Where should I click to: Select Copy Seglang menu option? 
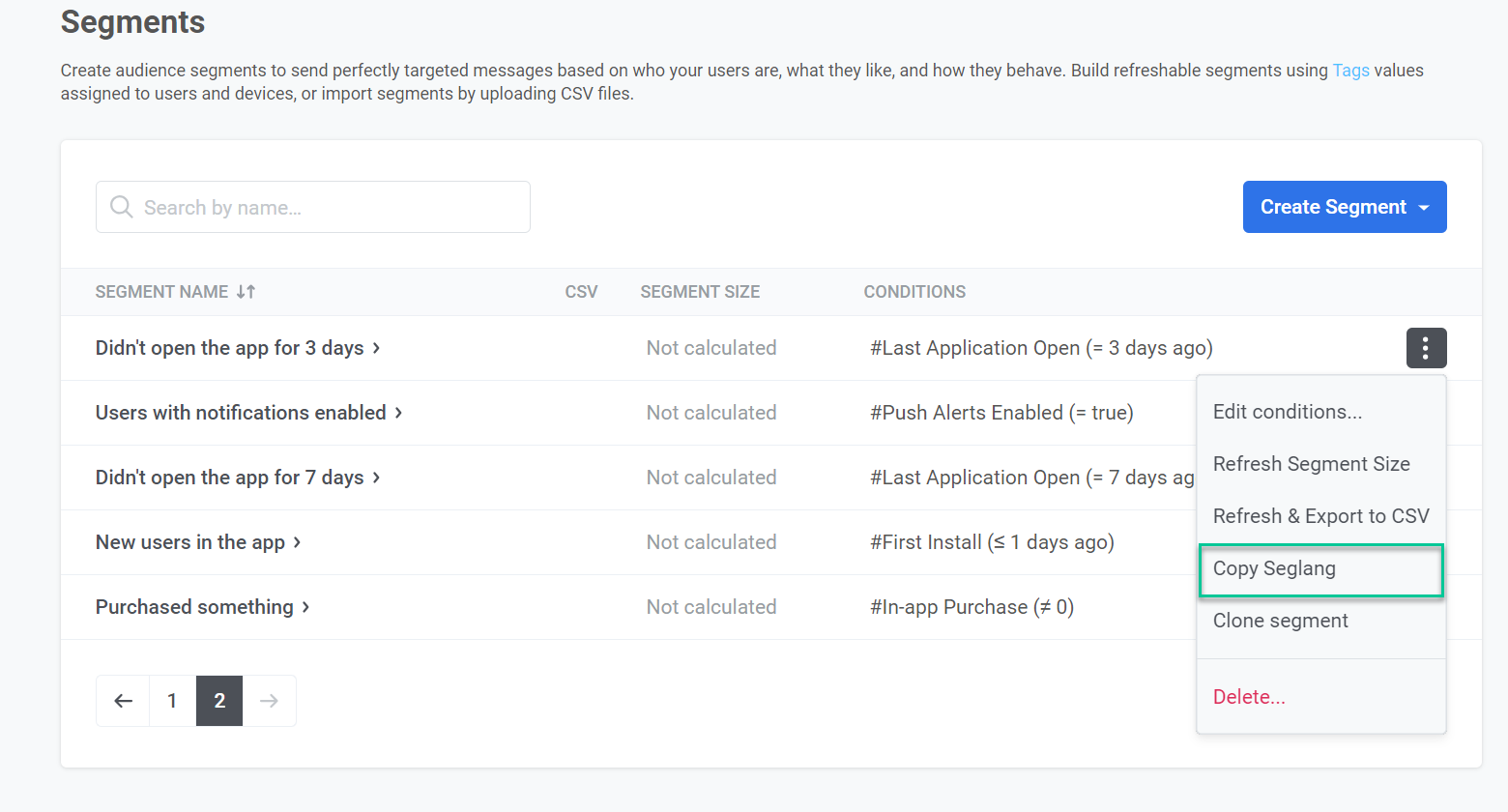coord(1274,568)
